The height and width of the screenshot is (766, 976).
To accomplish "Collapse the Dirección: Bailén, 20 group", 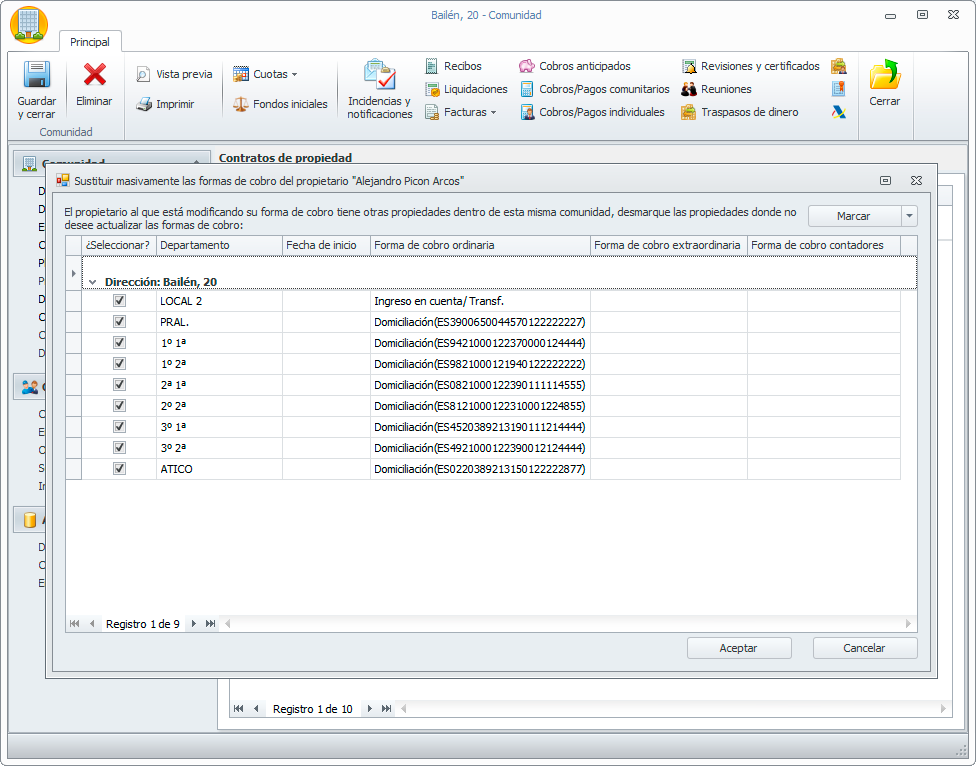I will 93,282.
